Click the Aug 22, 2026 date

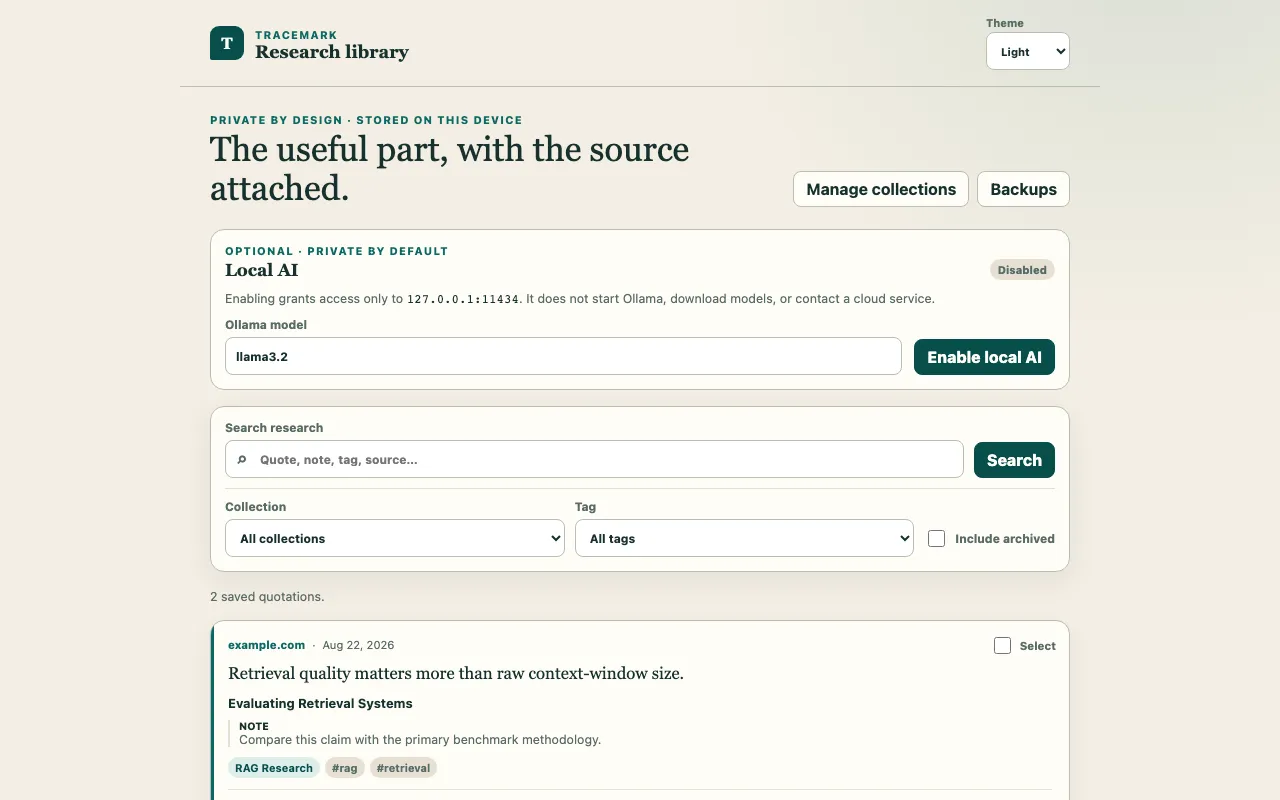point(358,645)
